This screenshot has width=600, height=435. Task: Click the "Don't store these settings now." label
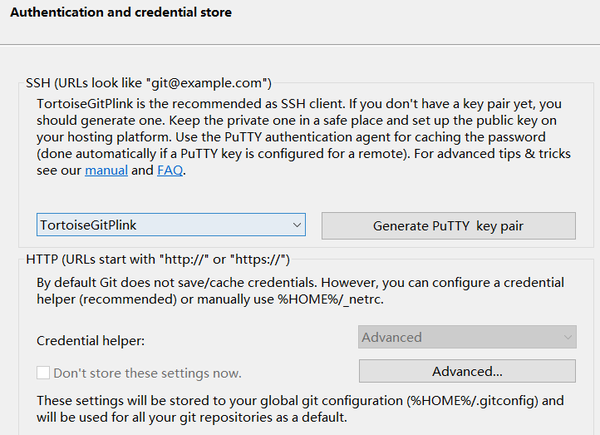tap(147, 373)
